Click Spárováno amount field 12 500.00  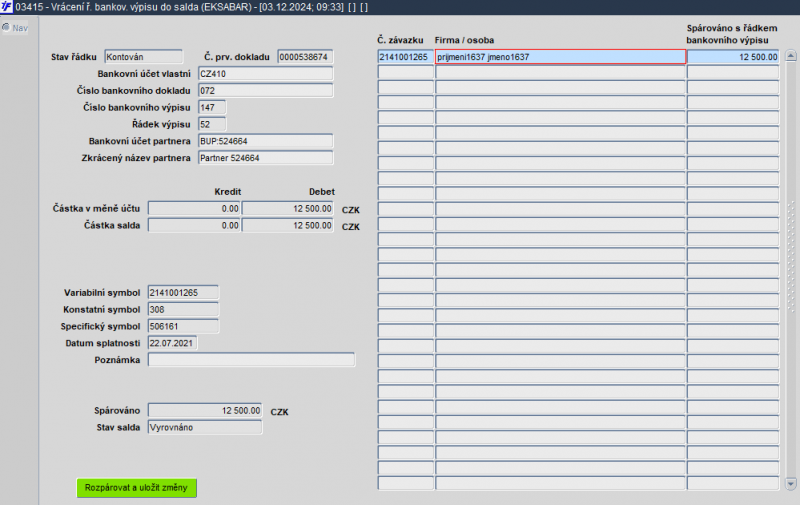click(205, 410)
